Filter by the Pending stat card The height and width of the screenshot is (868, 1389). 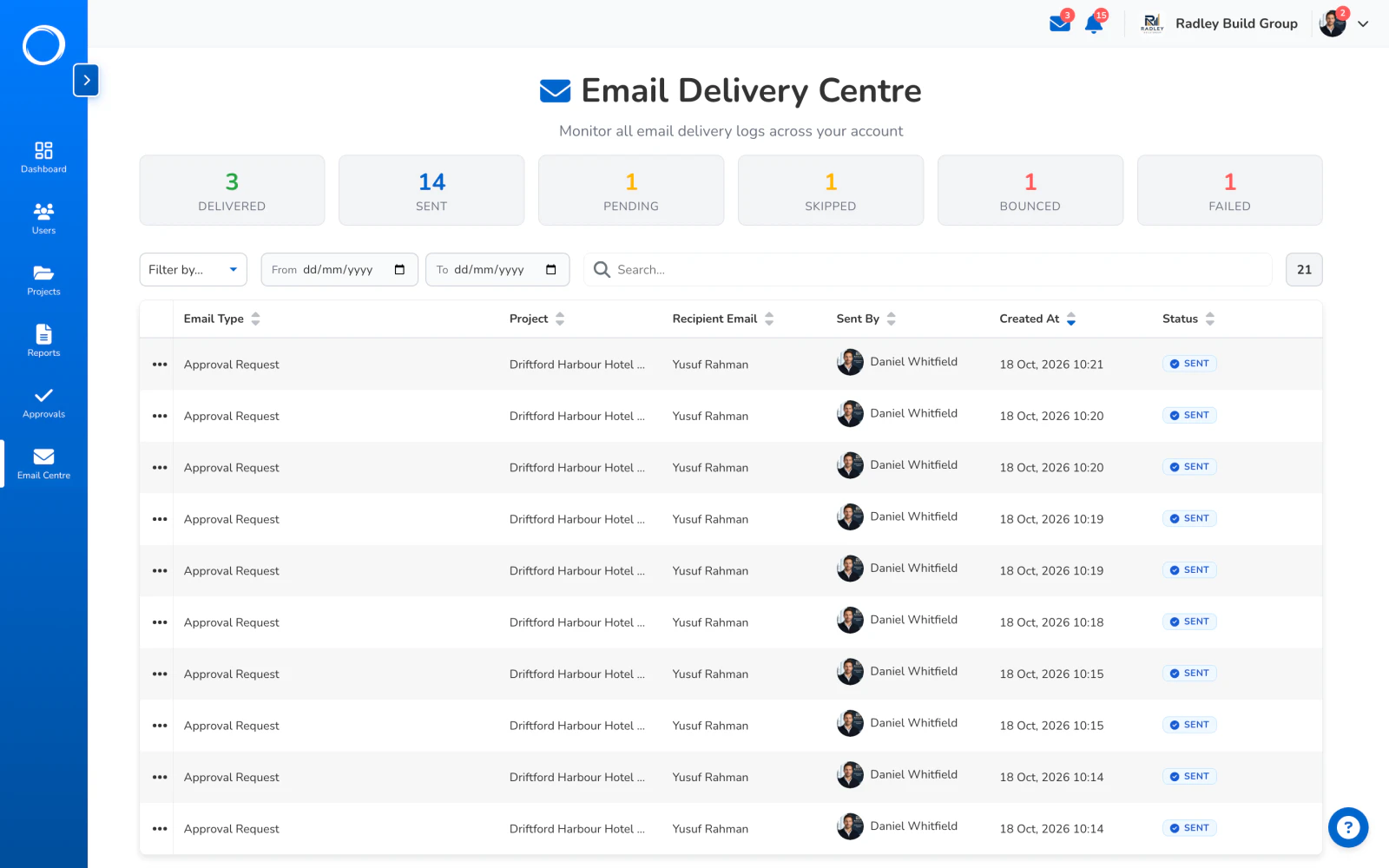click(631, 190)
